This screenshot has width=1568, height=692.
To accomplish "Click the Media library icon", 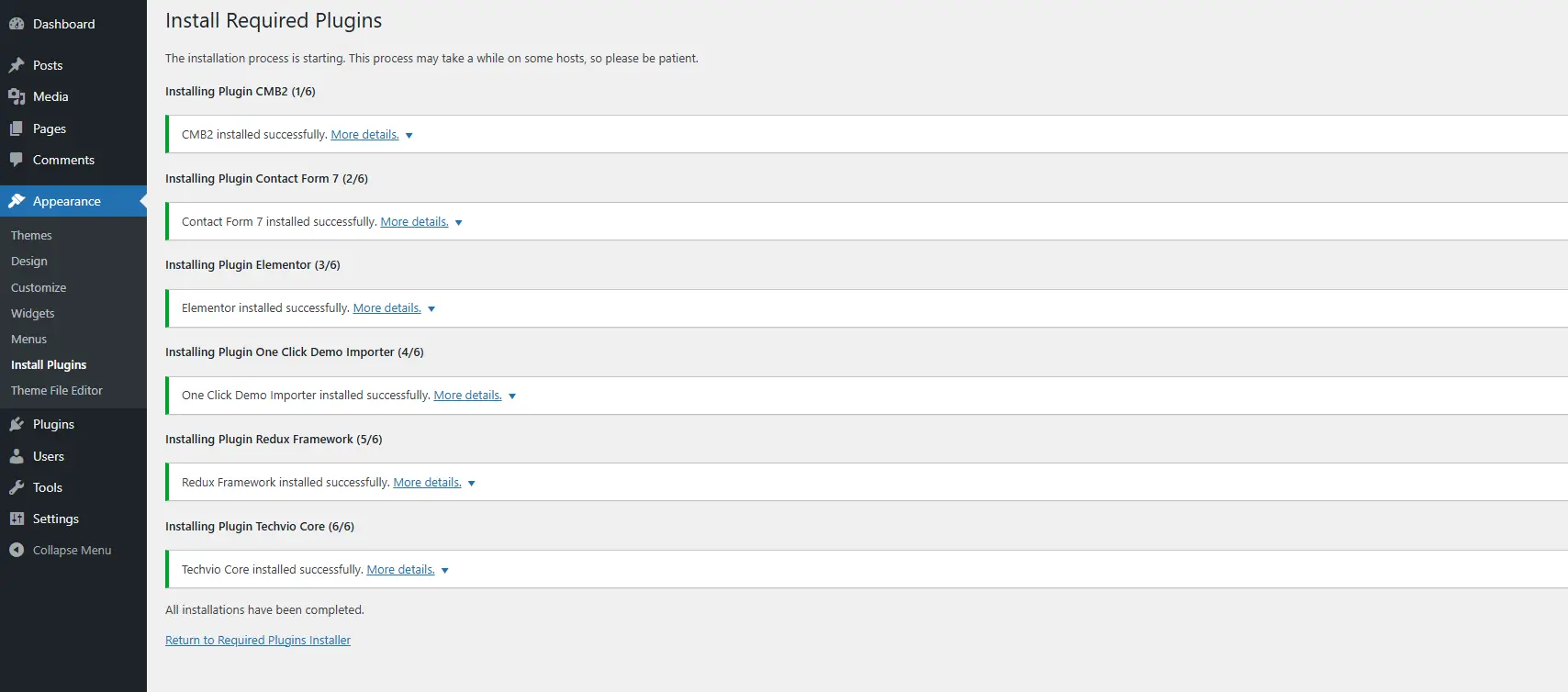I will (x=17, y=96).
